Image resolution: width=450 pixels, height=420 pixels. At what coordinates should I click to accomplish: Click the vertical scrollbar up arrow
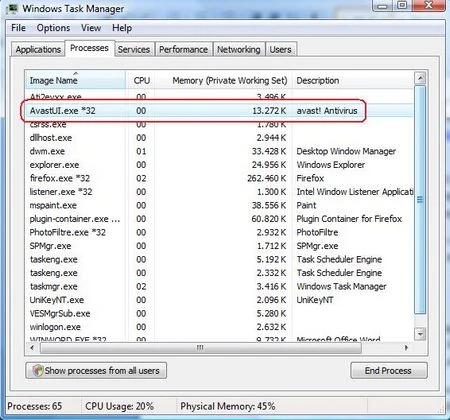420,78
